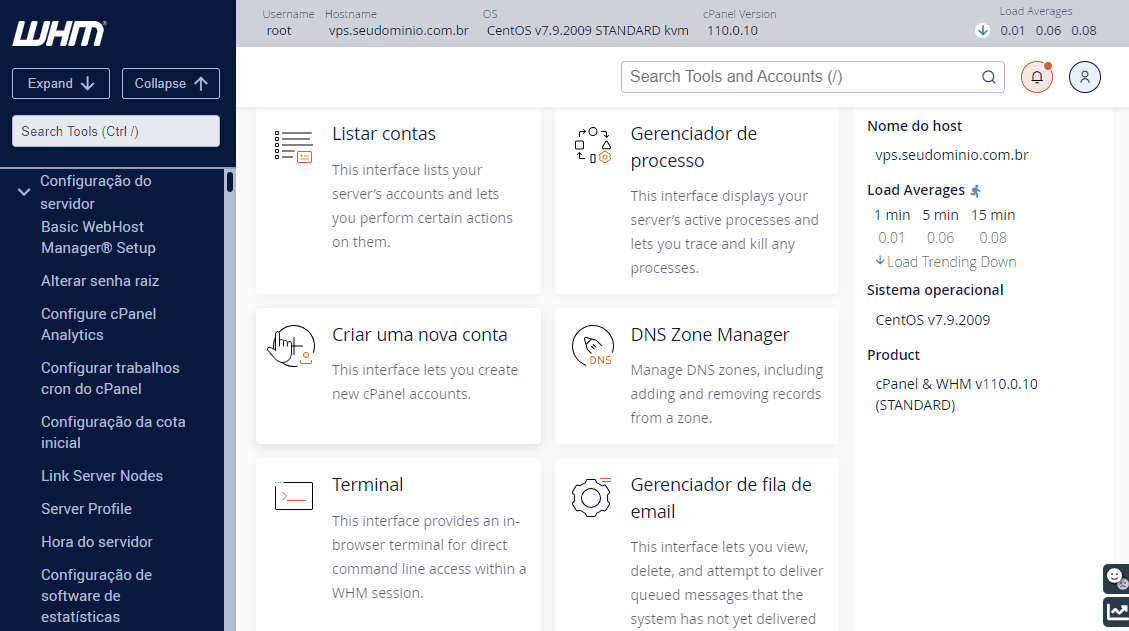Click the search magnifier icon

(x=989, y=77)
